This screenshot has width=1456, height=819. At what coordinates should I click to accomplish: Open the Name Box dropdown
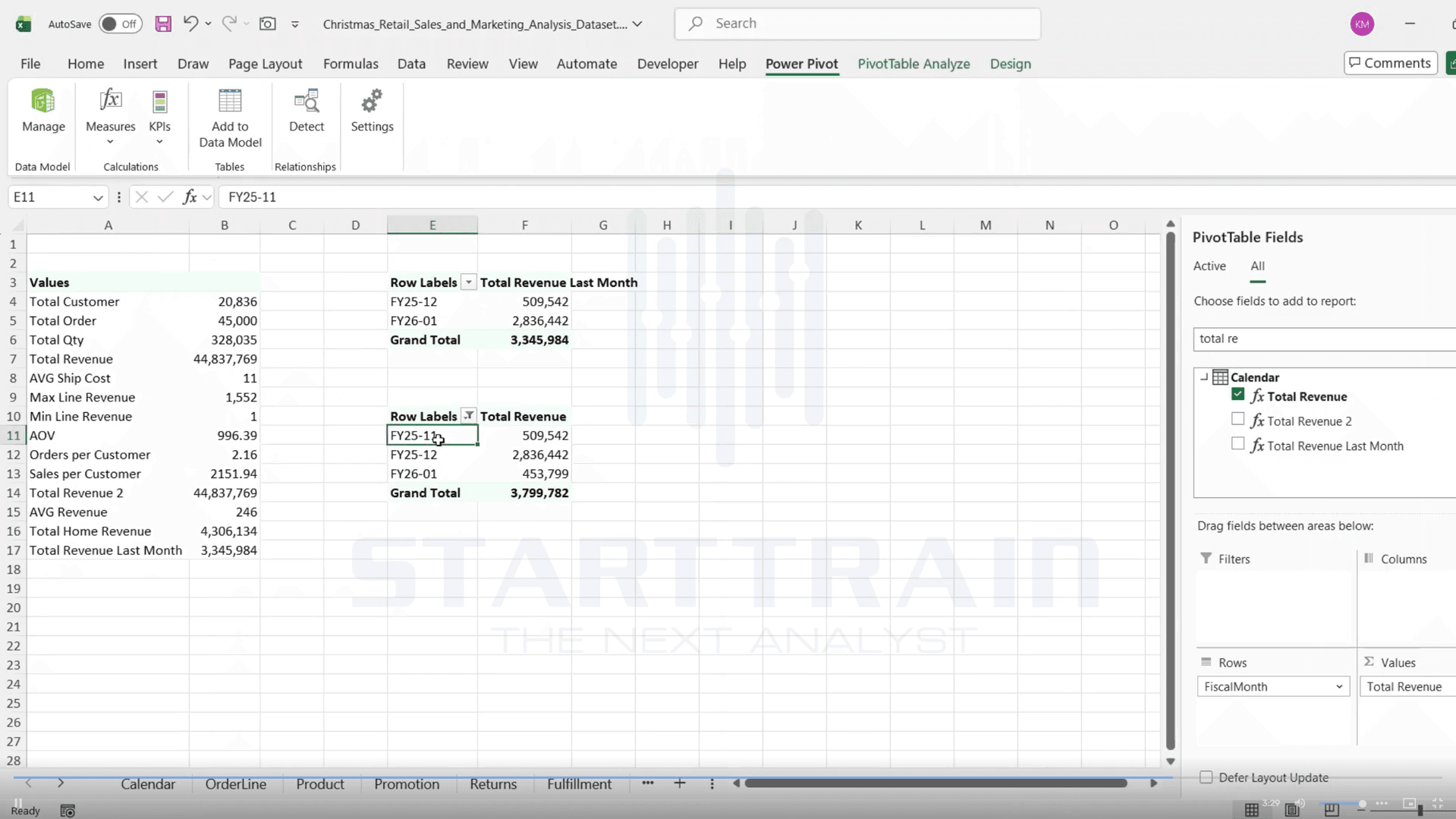[98, 197]
